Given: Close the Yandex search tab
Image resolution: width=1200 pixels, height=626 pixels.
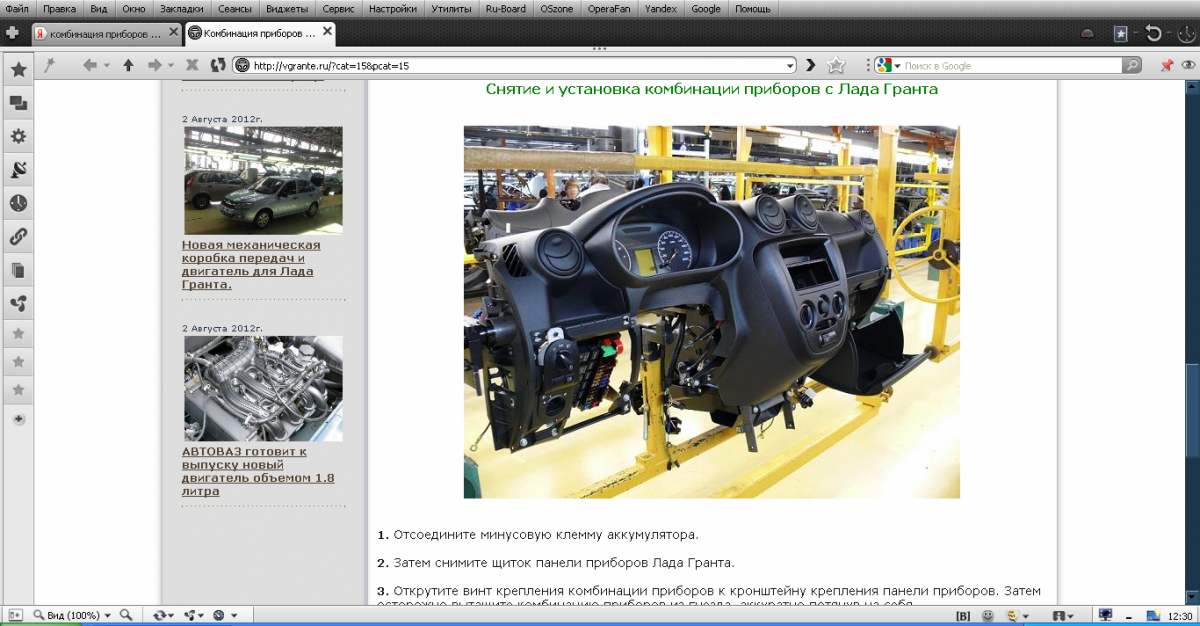Looking at the screenshot, I should (174, 33).
